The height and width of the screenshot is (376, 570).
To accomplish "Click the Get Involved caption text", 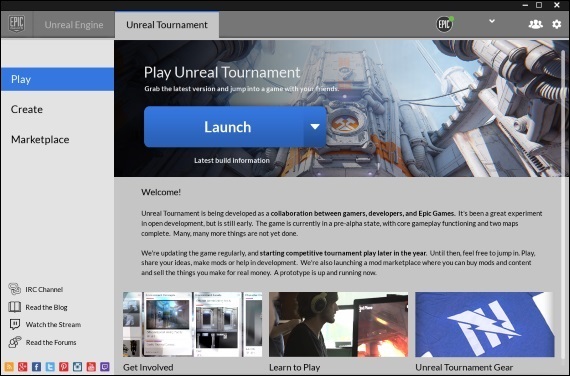I will (x=148, y=367).
